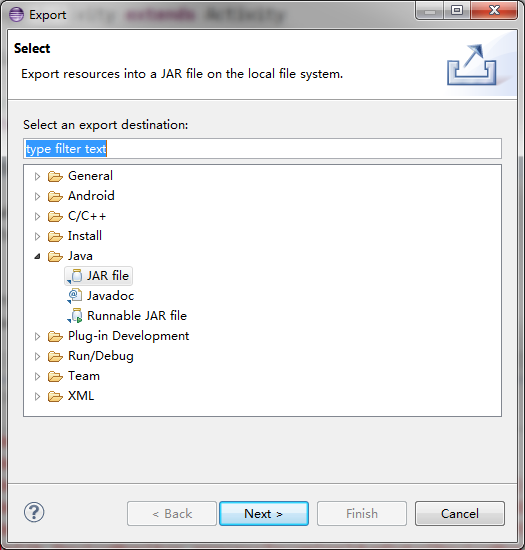The width and height of the screenshot is (525, 550).
Task: Choose the Runnable JAR file icon
Action: pos(75,316)
